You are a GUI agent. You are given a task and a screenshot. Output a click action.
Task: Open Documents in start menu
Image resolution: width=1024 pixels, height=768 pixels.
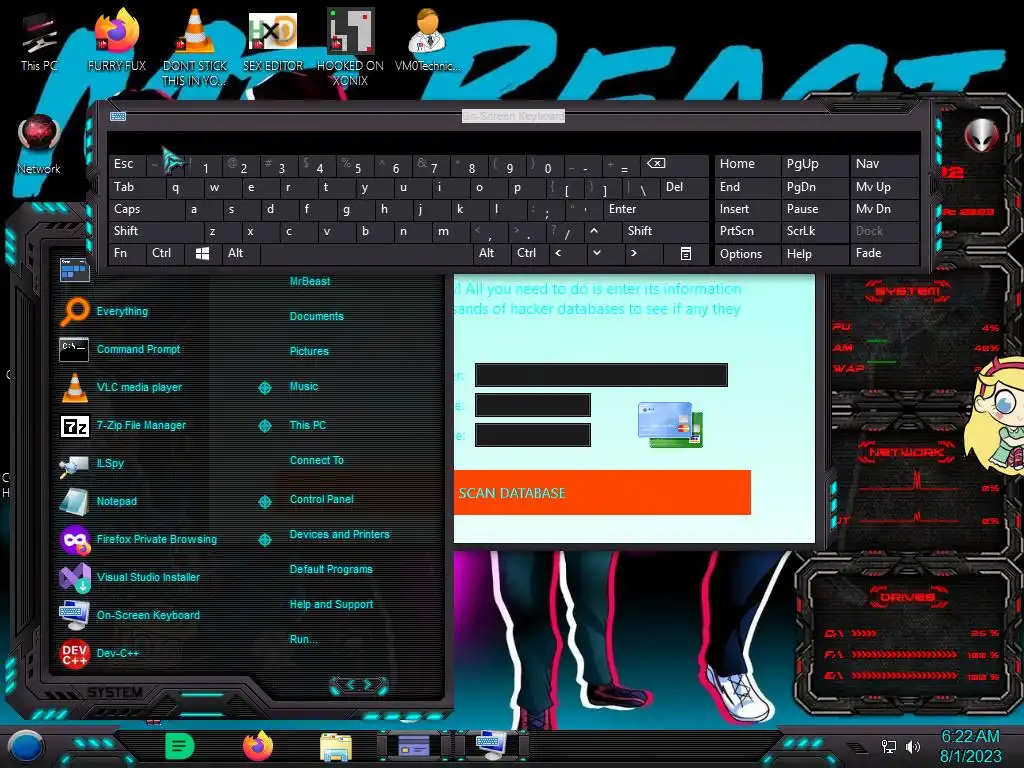[x=316, y=316]
